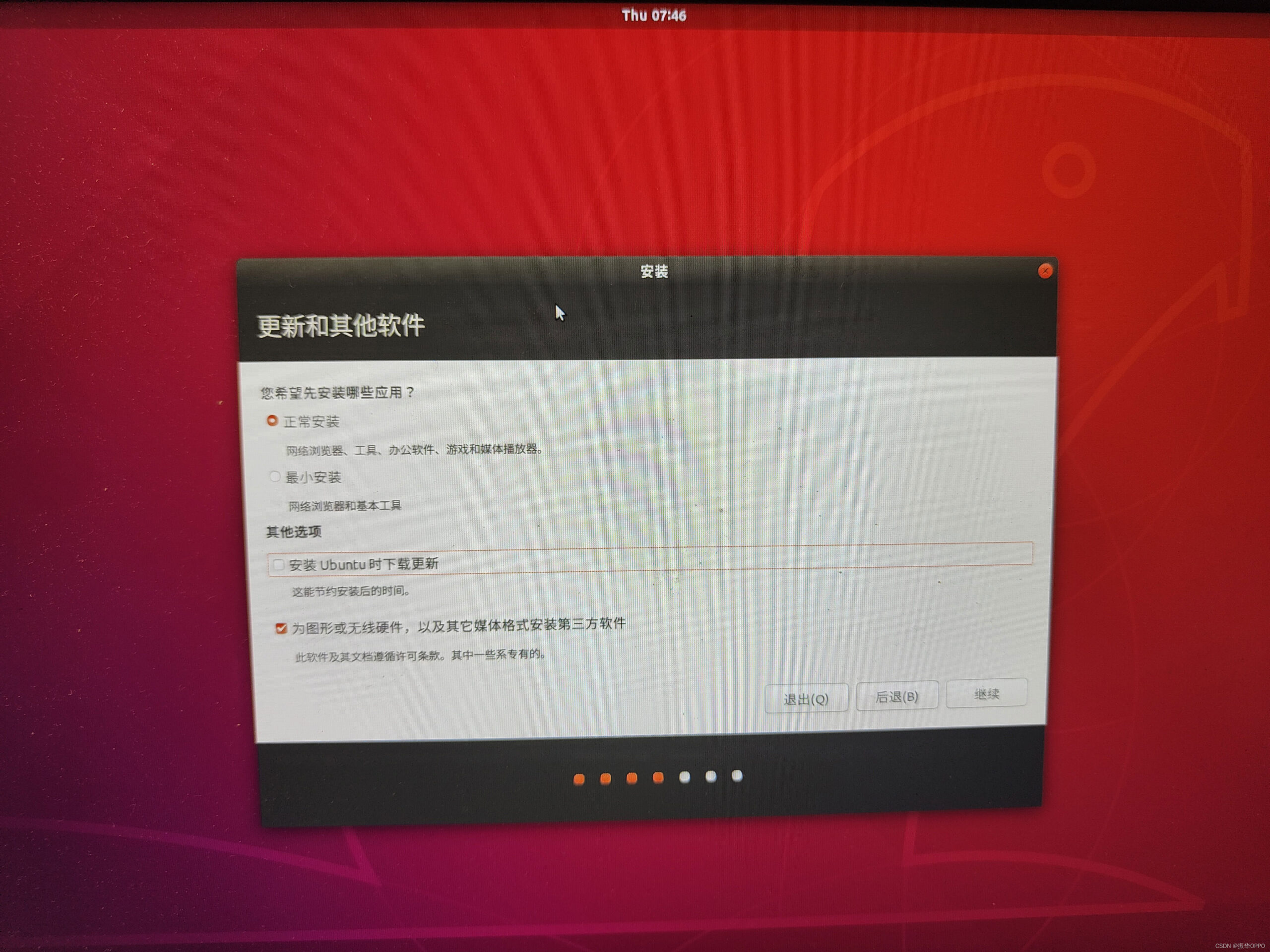The height and width of the screenshot is (952, 1270).
Task: Uncheck the third-party software checkbox
Action: click(x=281, y=628)
